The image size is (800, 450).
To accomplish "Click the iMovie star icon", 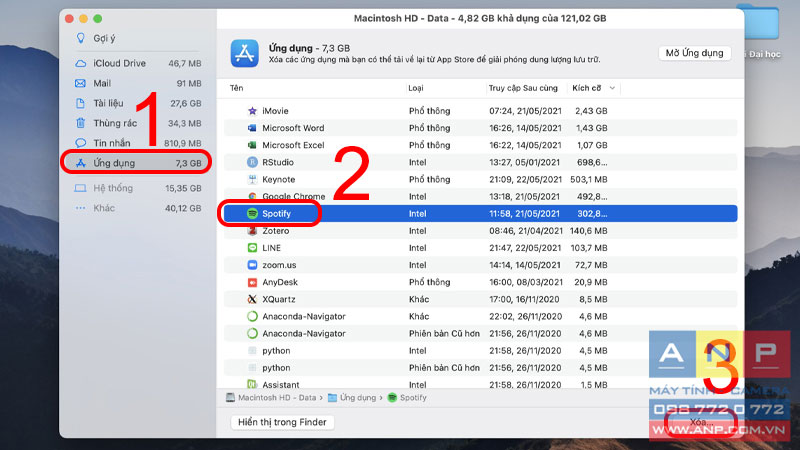I will point(252,111).
